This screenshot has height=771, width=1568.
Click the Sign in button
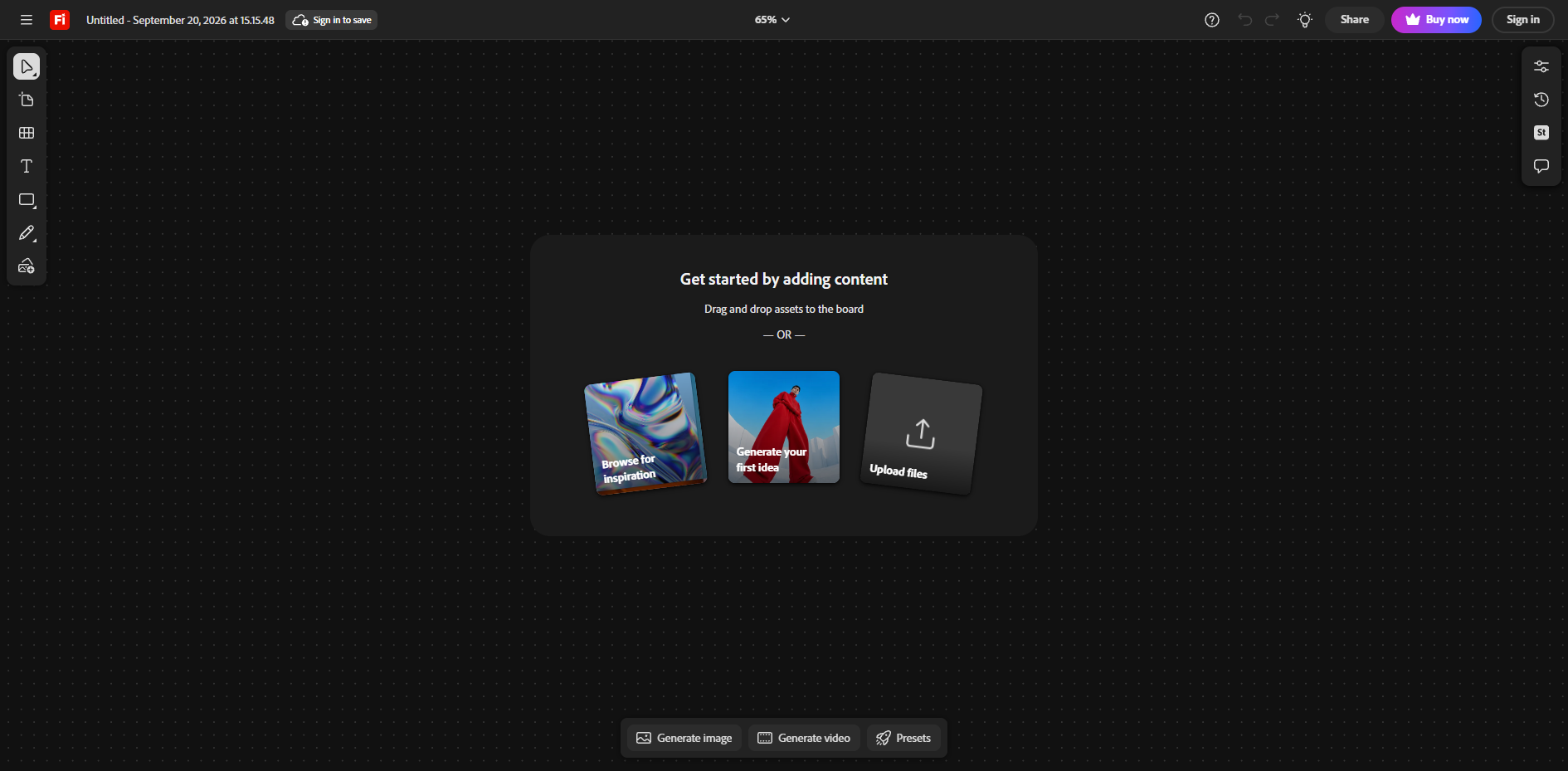point(1523,20)
